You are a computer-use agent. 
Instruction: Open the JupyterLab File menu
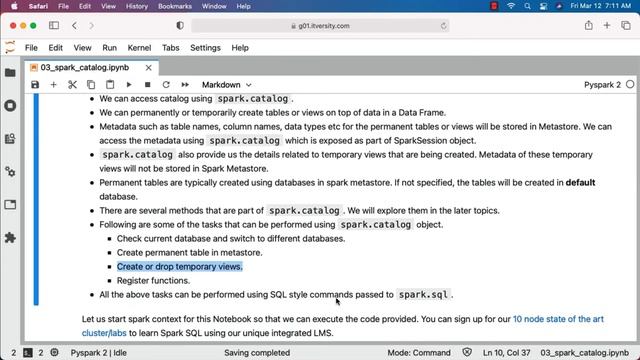pyautogui.click(x=31, y=48)
